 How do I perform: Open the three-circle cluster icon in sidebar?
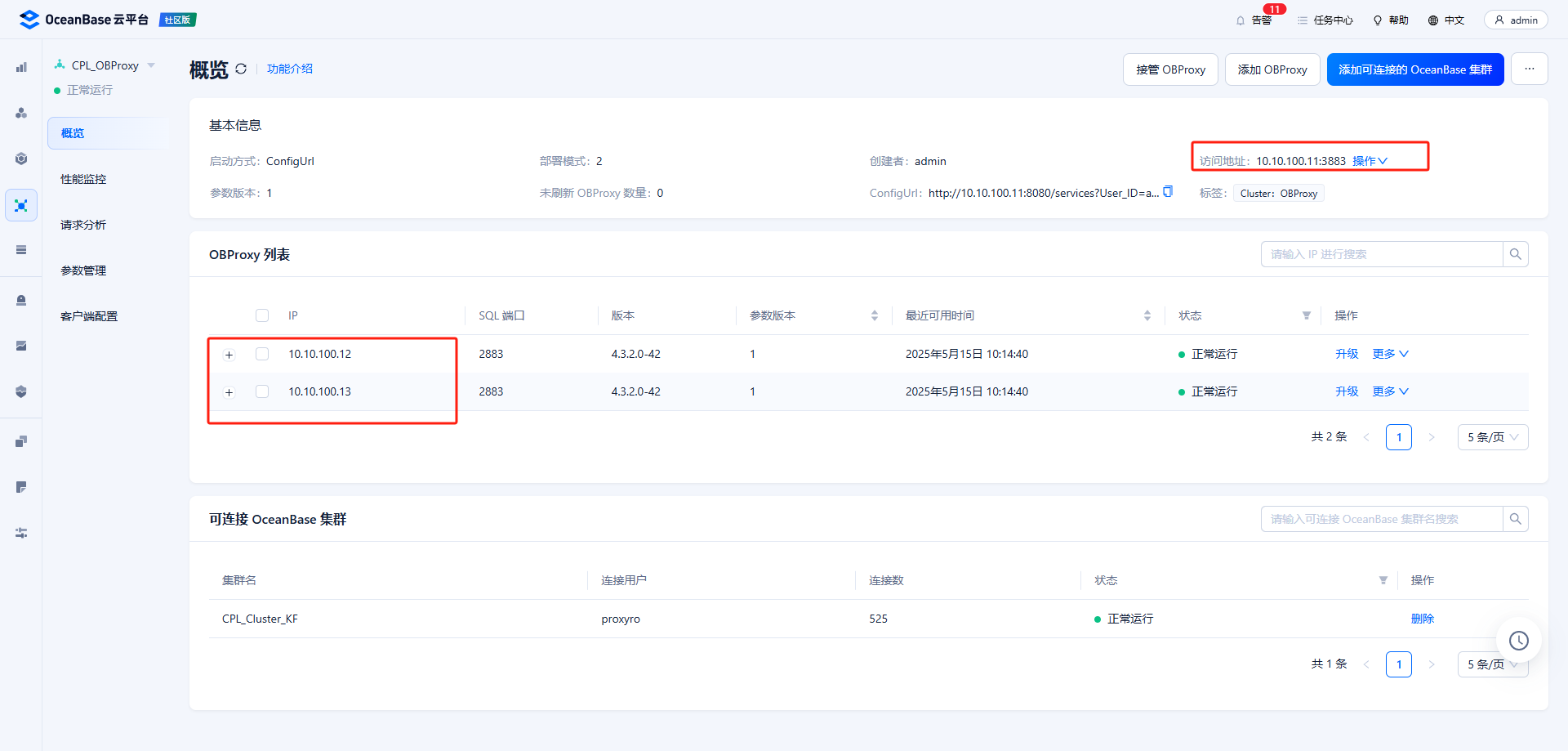(21, 113)
